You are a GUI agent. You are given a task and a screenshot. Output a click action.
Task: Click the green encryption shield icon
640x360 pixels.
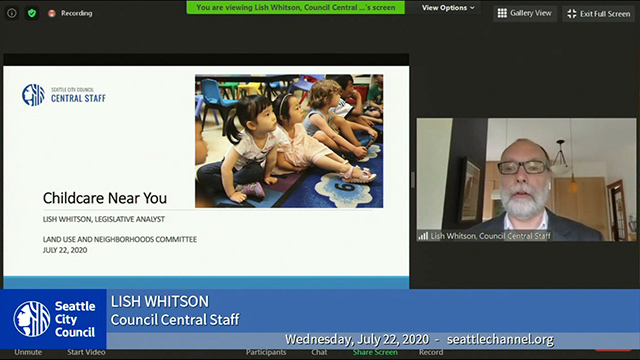point(32,13)
